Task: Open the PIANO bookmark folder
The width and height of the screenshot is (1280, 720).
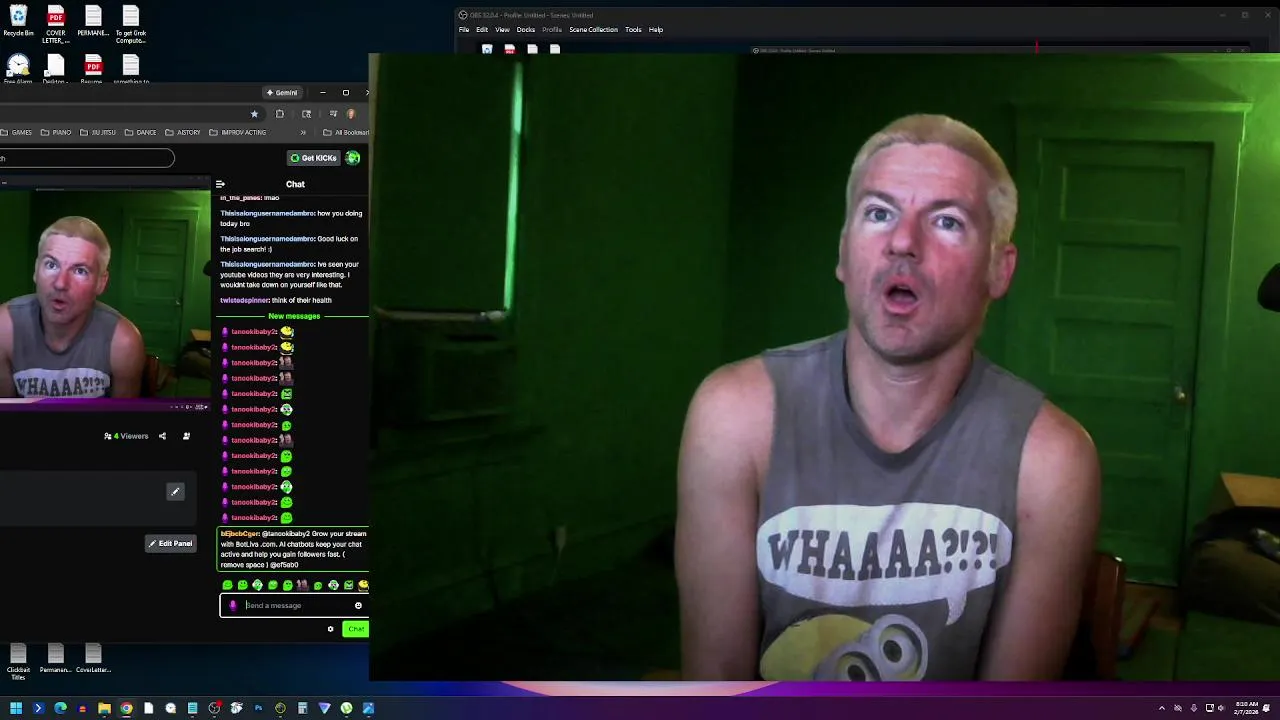Action: (x=57, y=132)
